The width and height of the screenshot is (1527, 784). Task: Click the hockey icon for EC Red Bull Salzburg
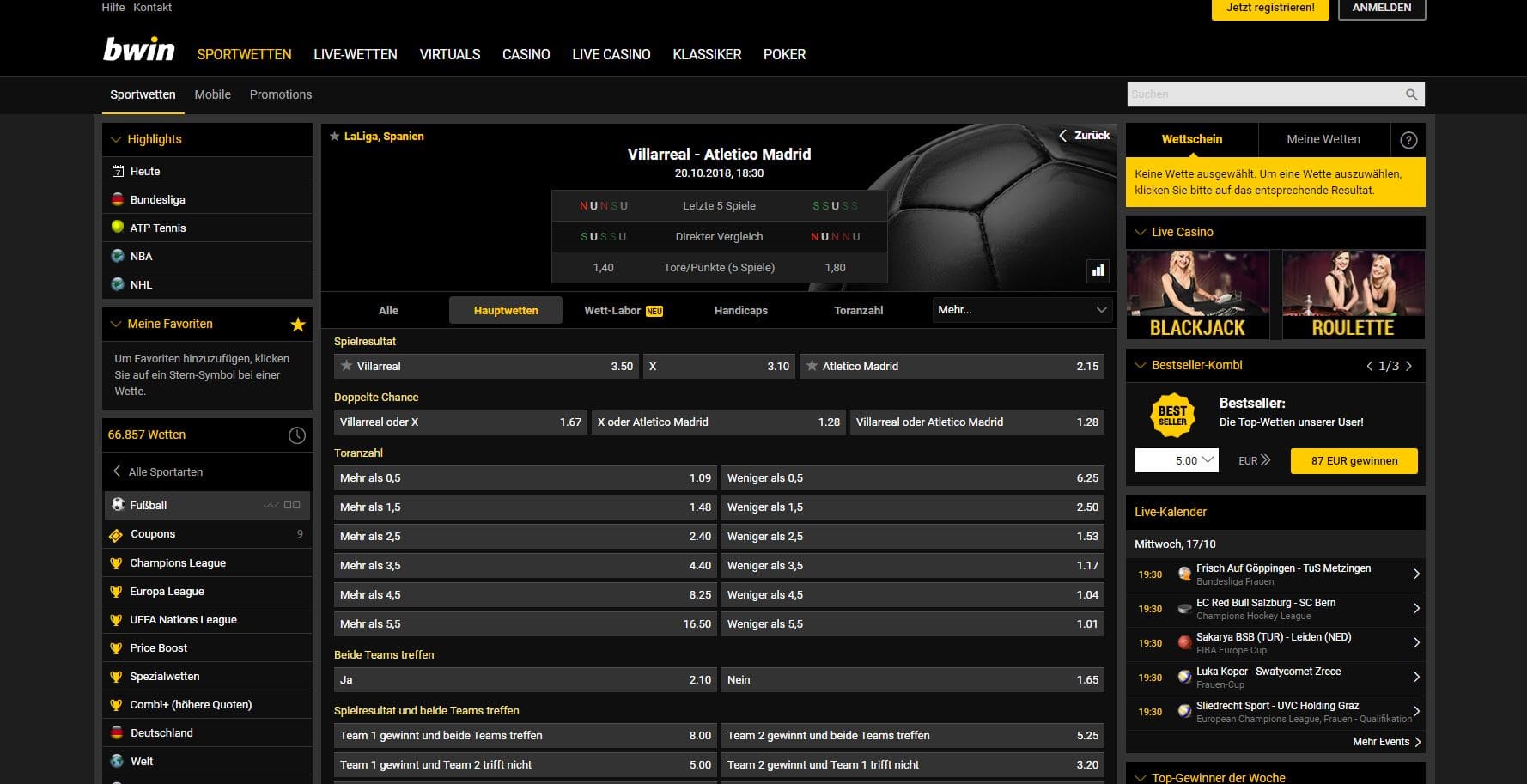coord(1184,609)
